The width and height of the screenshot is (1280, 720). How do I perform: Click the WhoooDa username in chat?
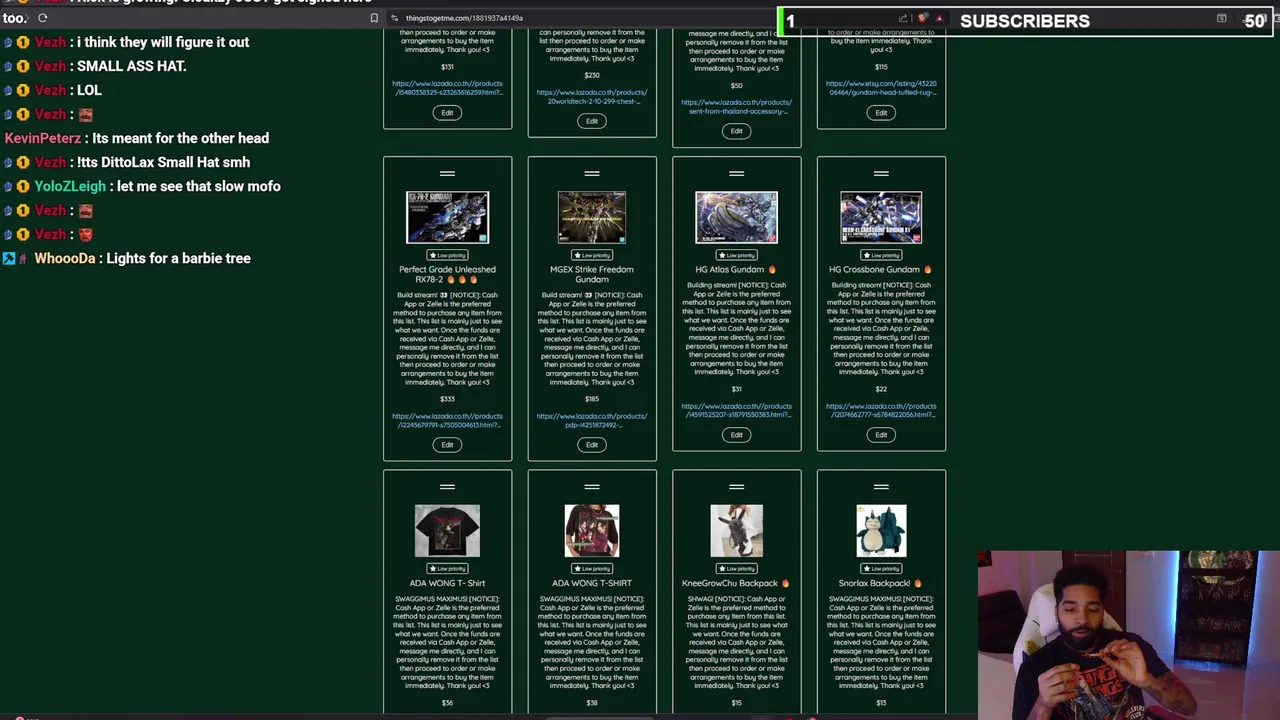[65, 258]
